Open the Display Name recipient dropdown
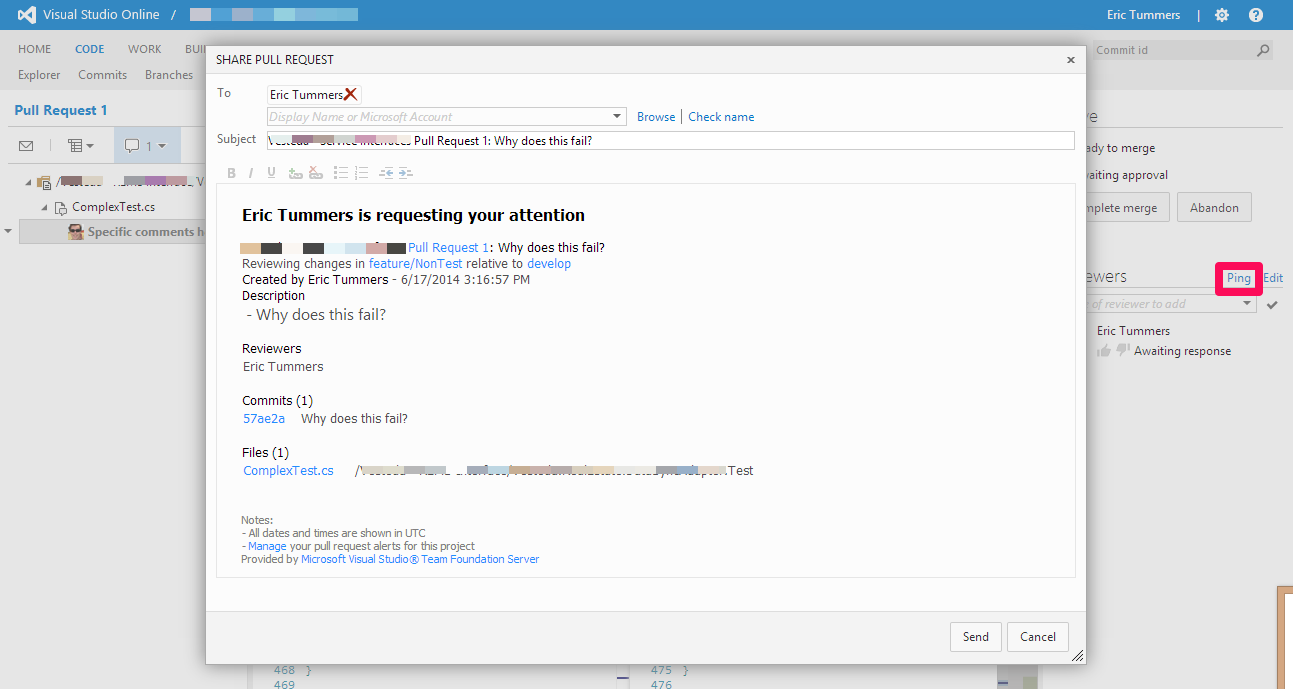Screen dimensions: 1293x689 617,117
